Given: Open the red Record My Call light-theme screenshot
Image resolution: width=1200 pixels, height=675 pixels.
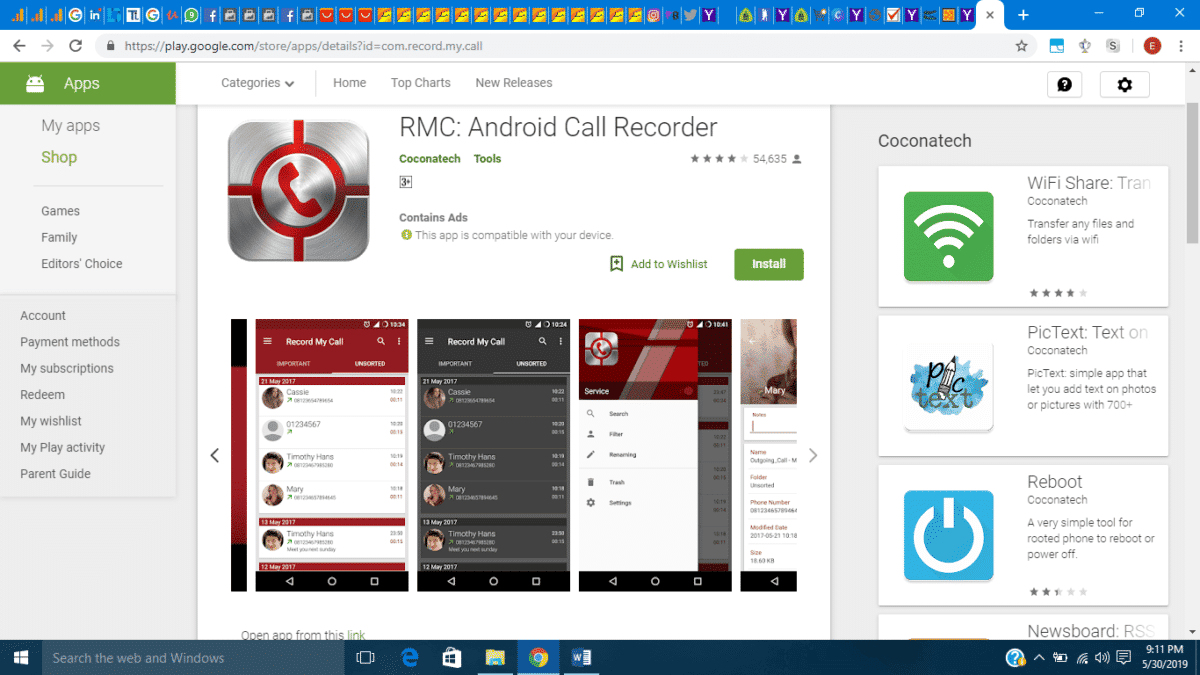Looking at the screenshot, I should pos(332,455).
